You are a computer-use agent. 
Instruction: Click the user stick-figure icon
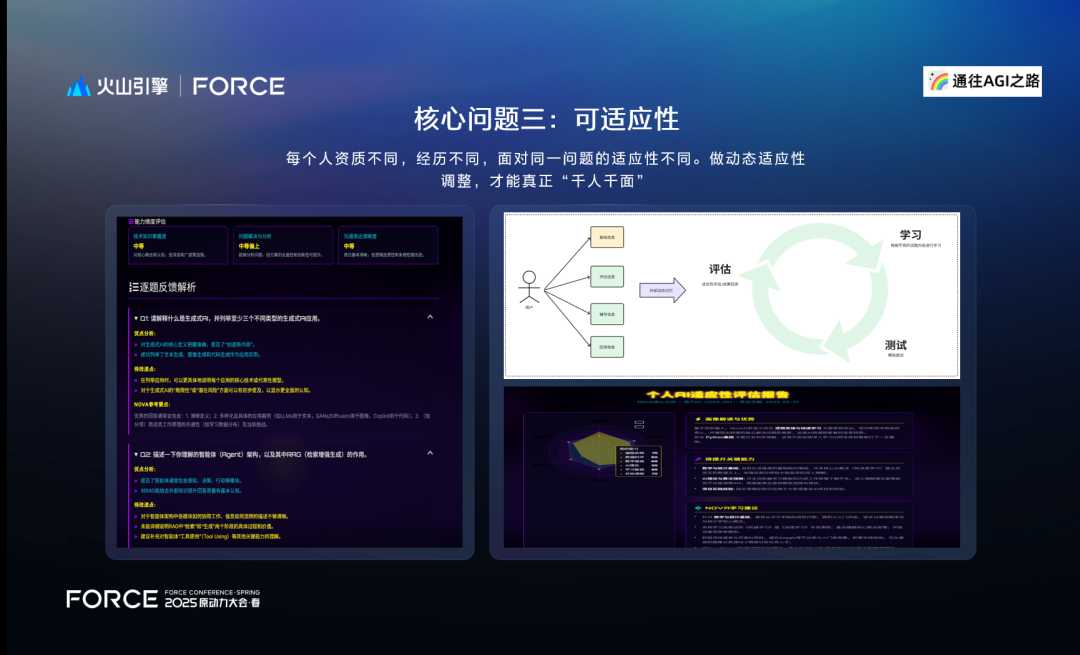click(x=529, y=289)
